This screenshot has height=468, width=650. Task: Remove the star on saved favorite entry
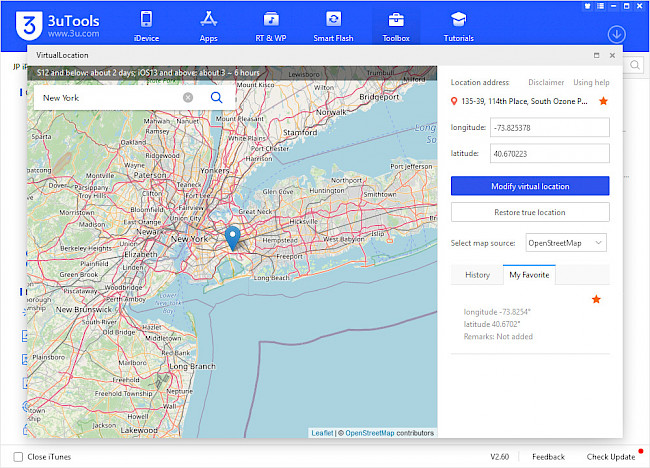pyautogui.click(x=596, y=299)
